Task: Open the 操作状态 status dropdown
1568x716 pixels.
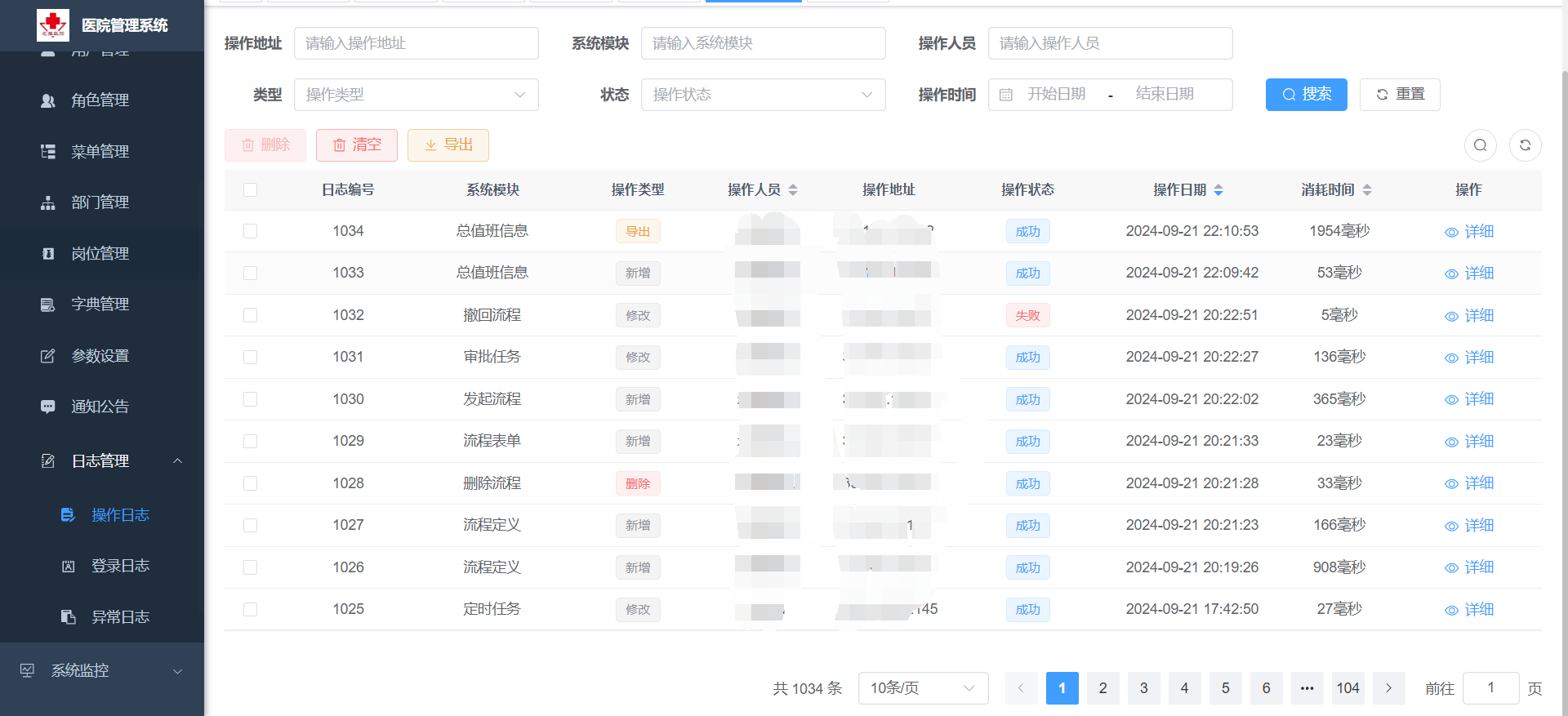Action: pos(763,95)
